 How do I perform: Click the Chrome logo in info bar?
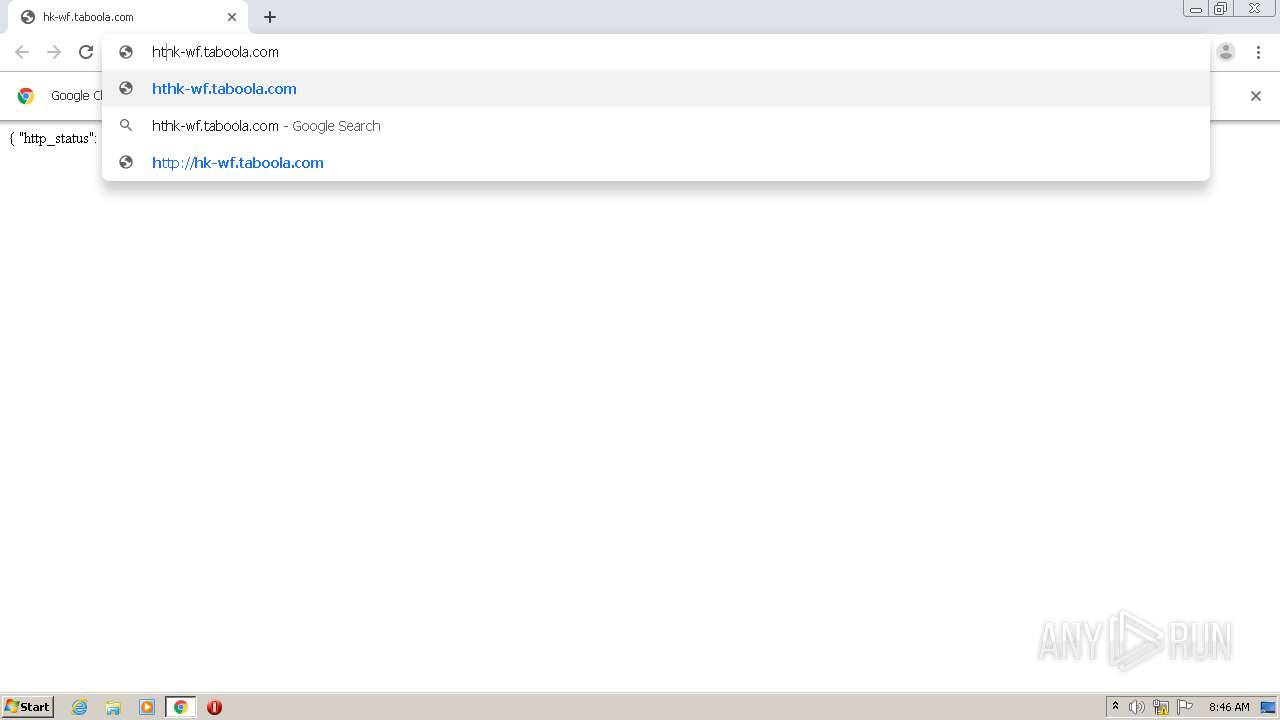[26, 96]
